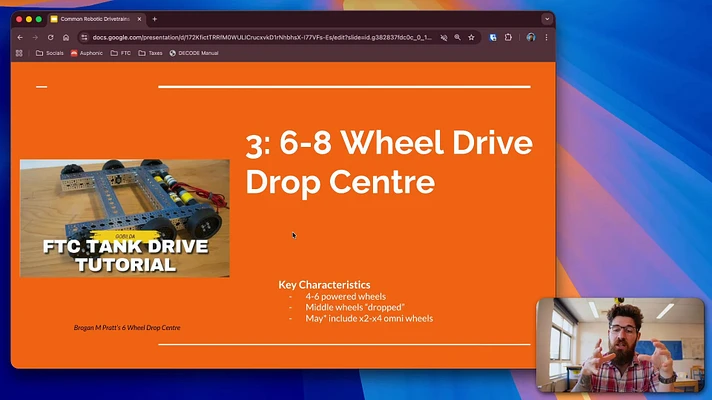This screenshot has height=400, width=712.
Task: Open the Extensions puzzle piece menu
Action: (x=508, y=38)
